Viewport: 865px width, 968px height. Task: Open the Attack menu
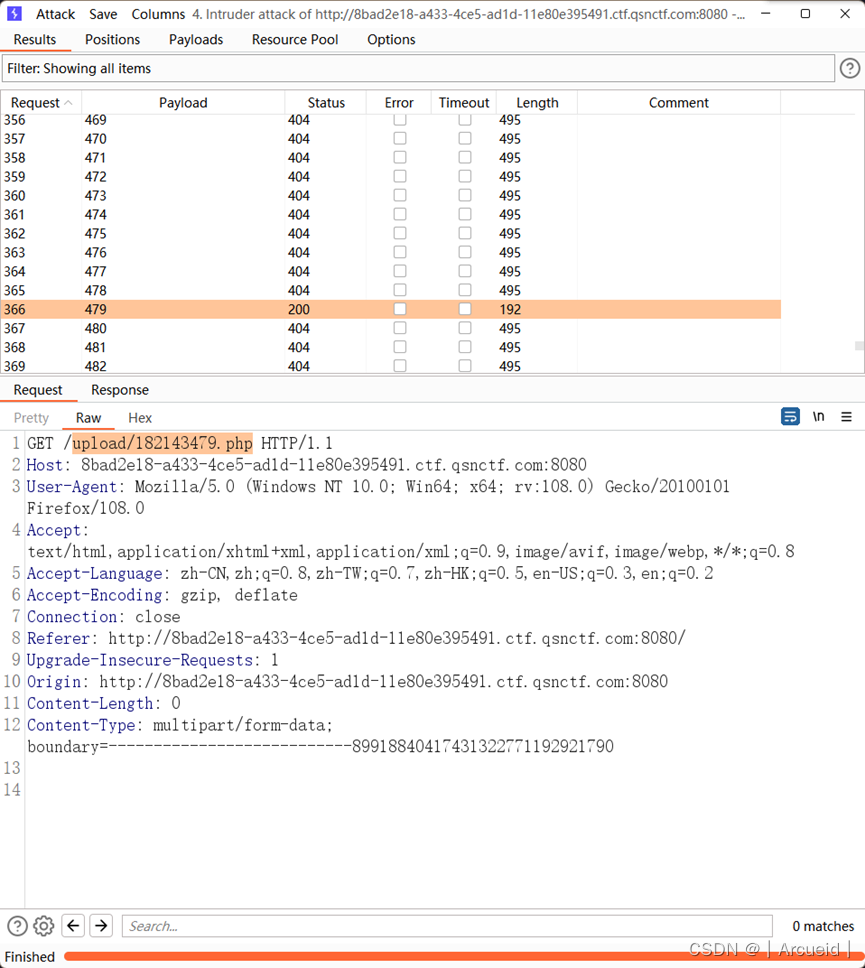click(x=55, y=14)
